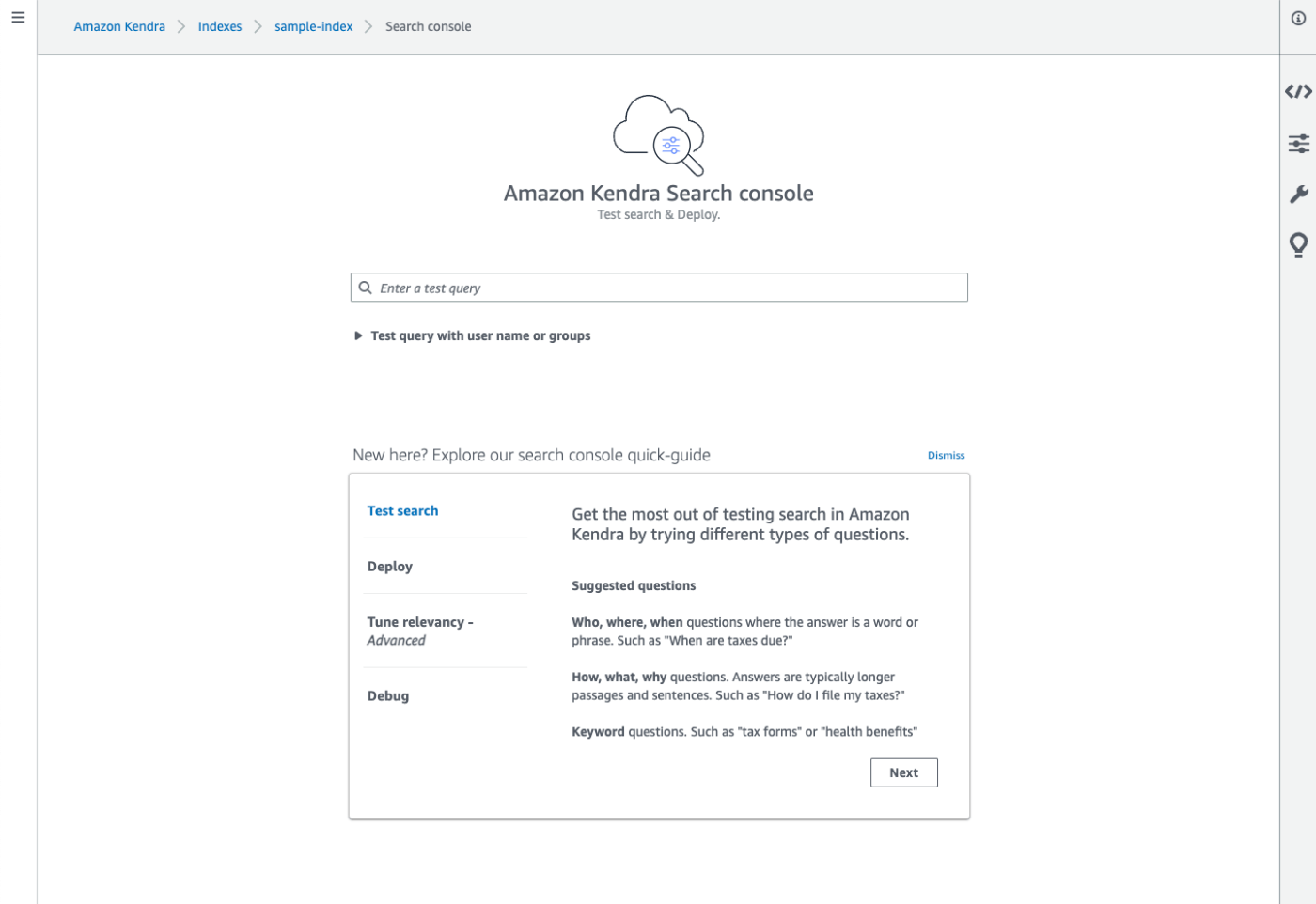Click 'Suggested questions' heading text
The width and height of the screenshot is (1316, 904).
(x=634, y=585)
